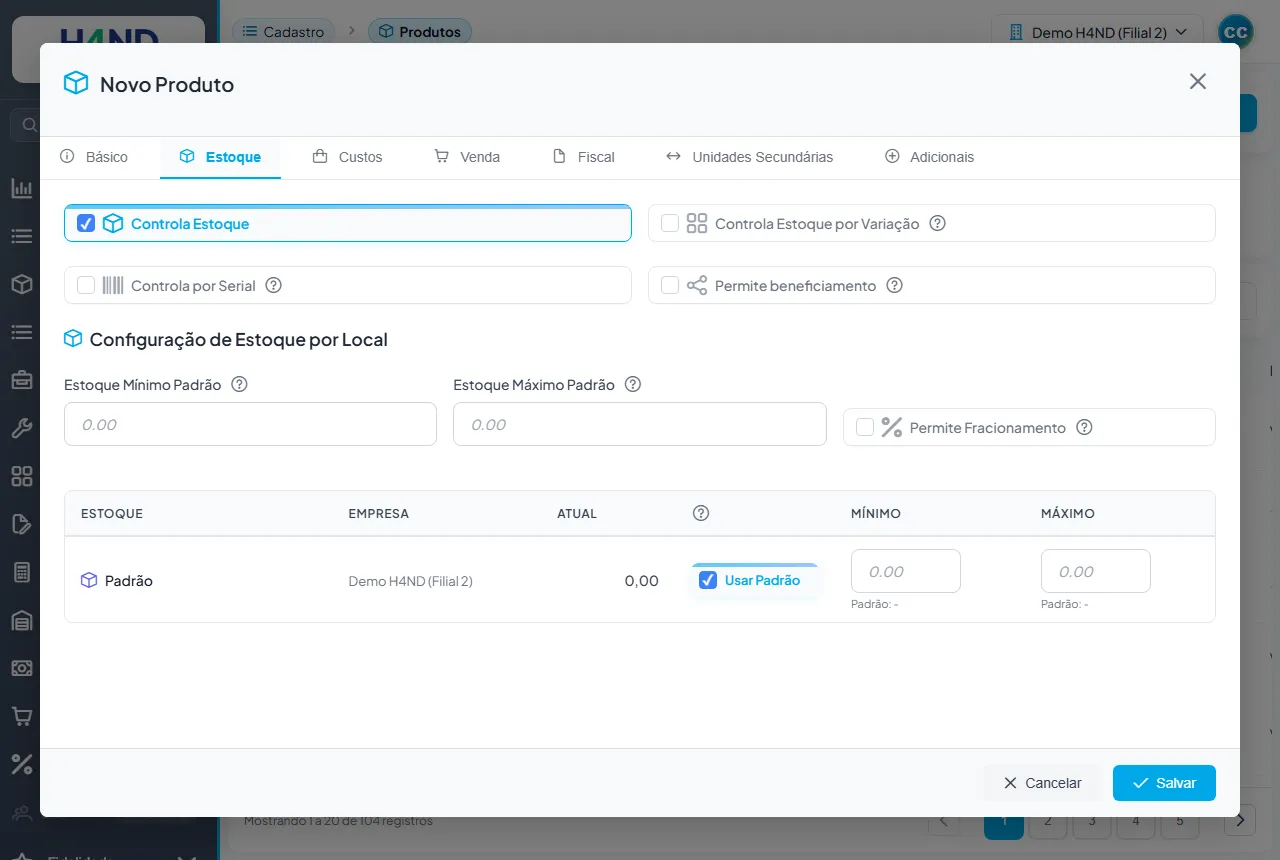Open the shopping cart icon in the sidebar
This screenshot has height=860, width=1280.
pos(21,716)
